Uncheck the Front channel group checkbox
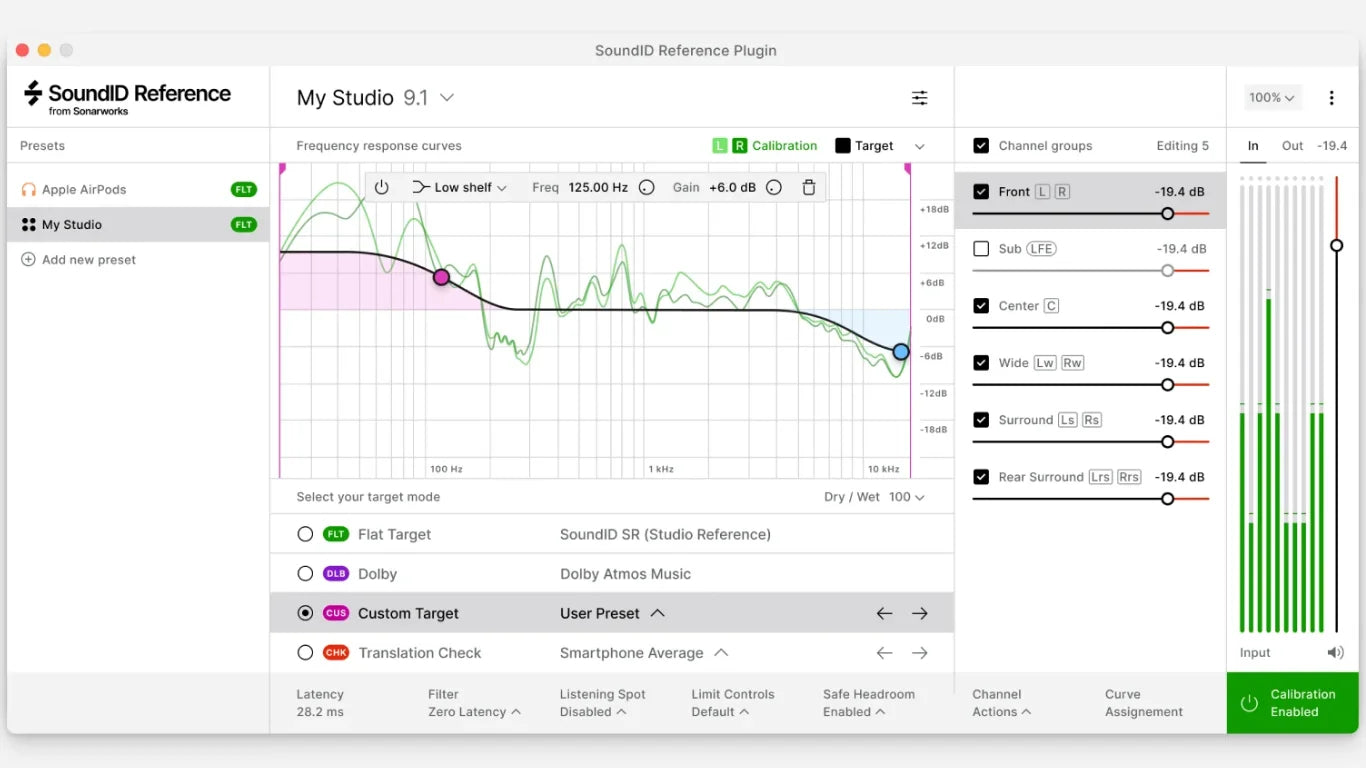Image resolution: width=1366 pixels, height=768 pixels. pyautogui.click(x=981, y=191)
